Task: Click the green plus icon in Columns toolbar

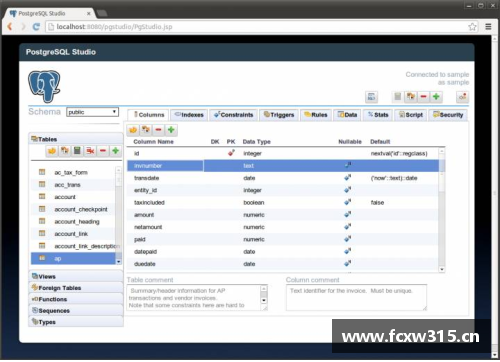Action: point(171,130)
